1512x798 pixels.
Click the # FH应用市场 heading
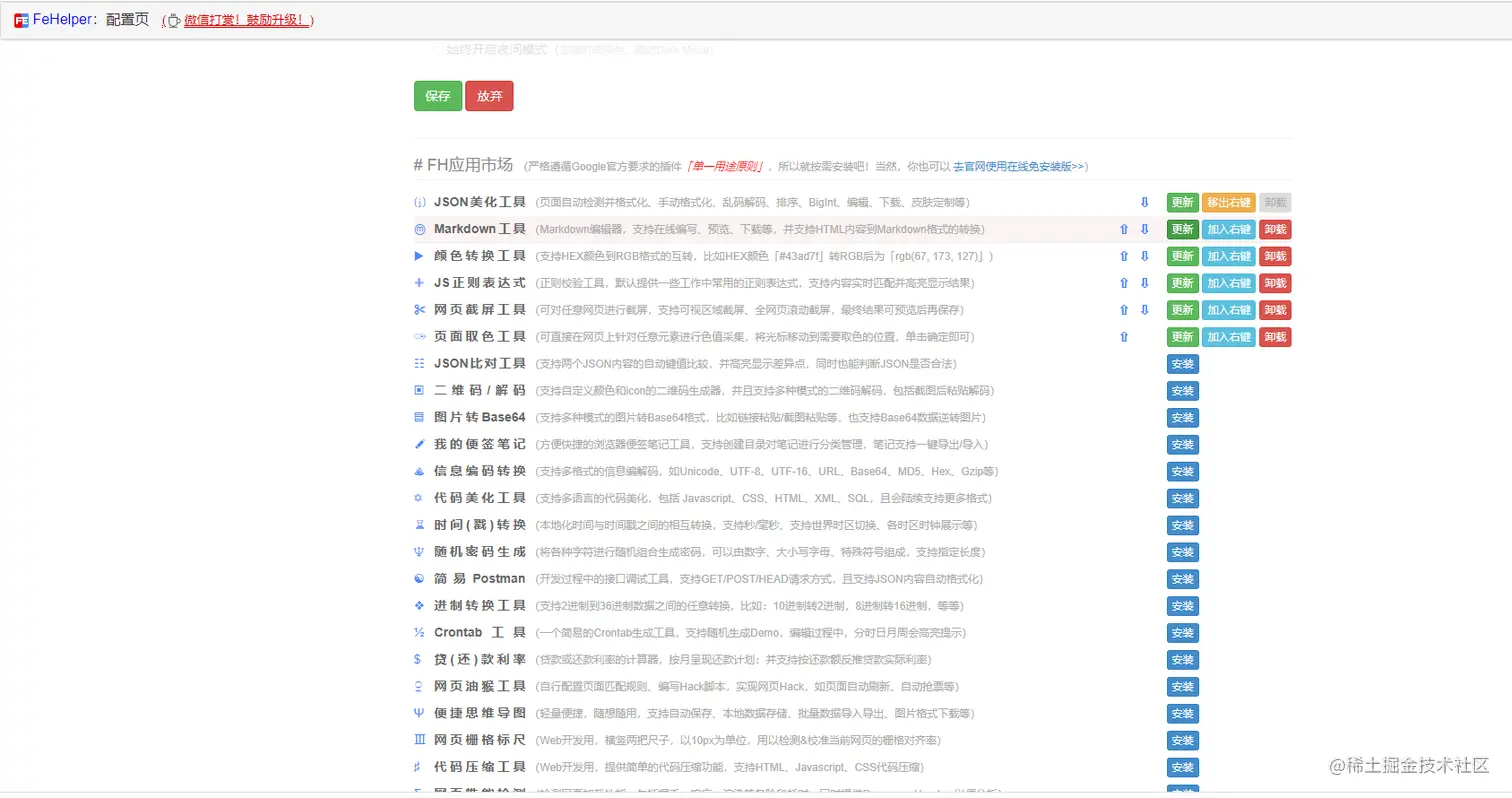464,165
